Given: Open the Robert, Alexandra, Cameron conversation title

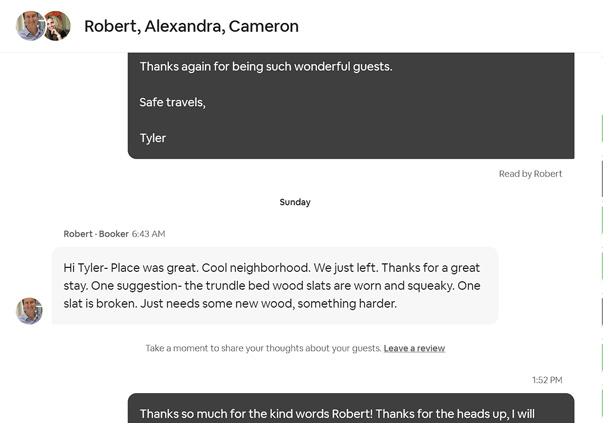Looking at the screenshot, I should coord(191,26).
